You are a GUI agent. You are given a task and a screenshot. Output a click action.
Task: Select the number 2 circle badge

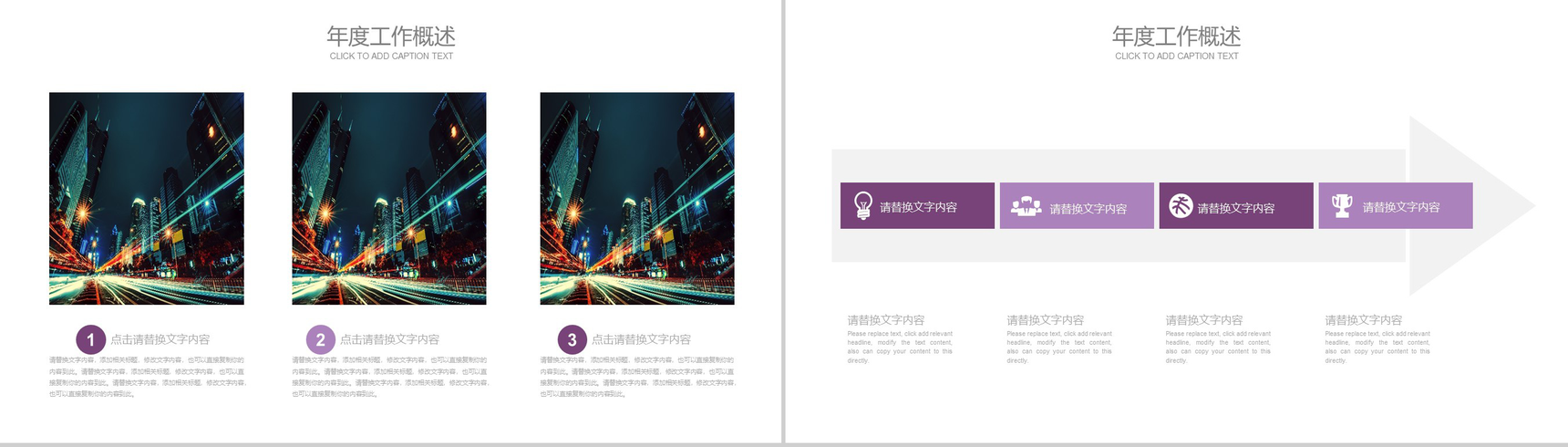(x=320, y=340)
